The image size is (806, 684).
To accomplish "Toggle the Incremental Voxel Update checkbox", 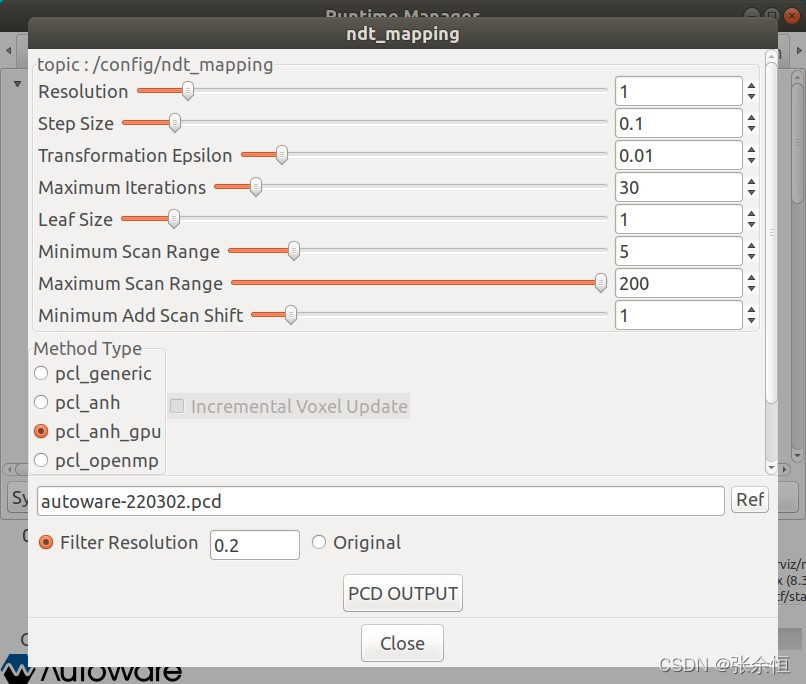I will pyautogui.click(x=177, y=406).
